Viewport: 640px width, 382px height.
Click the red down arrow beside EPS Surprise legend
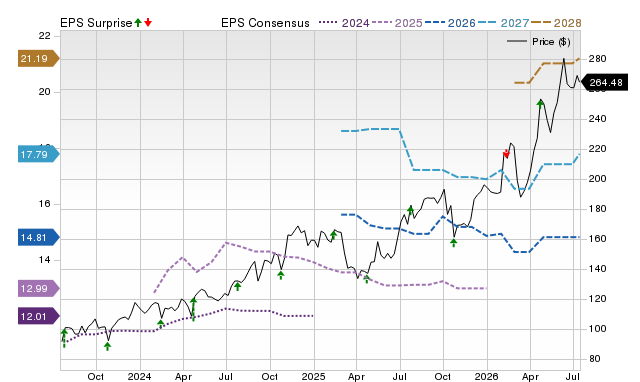click(148, 22)
